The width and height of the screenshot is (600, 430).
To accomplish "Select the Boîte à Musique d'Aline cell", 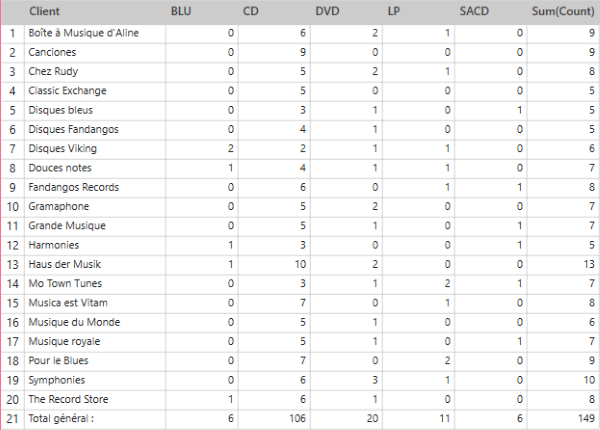I will pyautogui.click(x=83, y=32).
